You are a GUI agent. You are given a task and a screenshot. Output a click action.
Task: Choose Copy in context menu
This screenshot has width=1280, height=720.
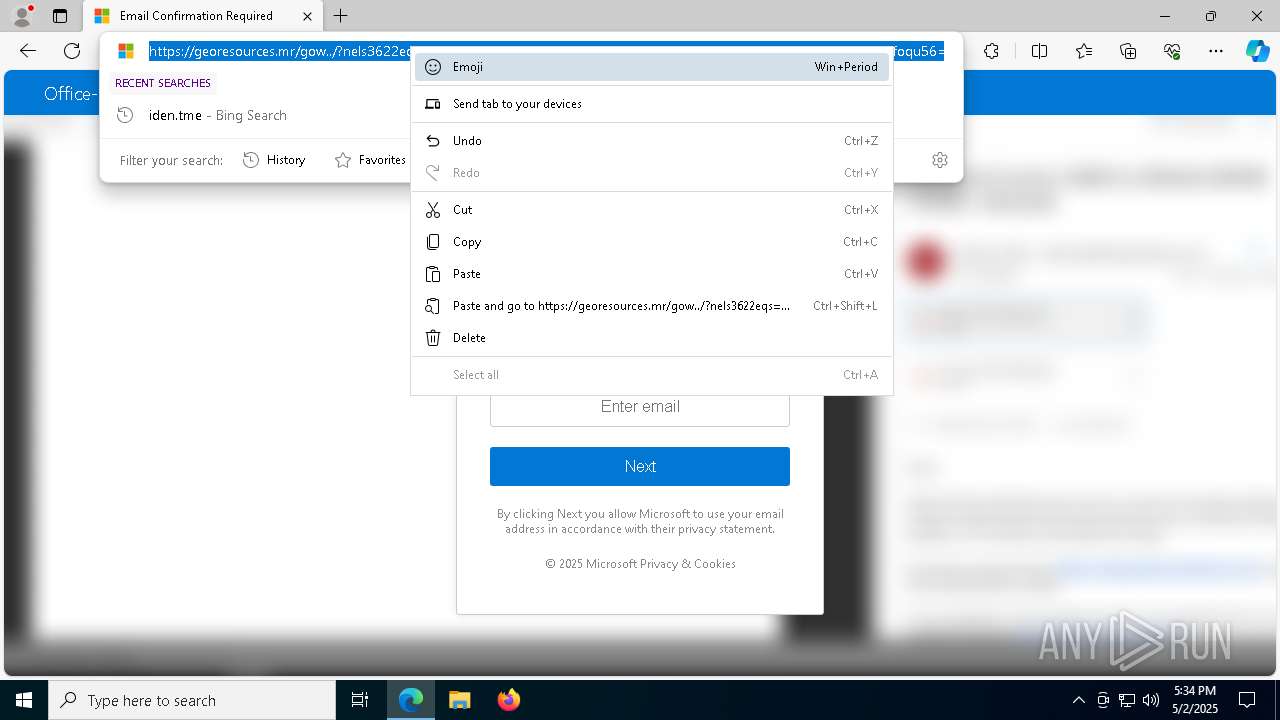click(652, 242)
